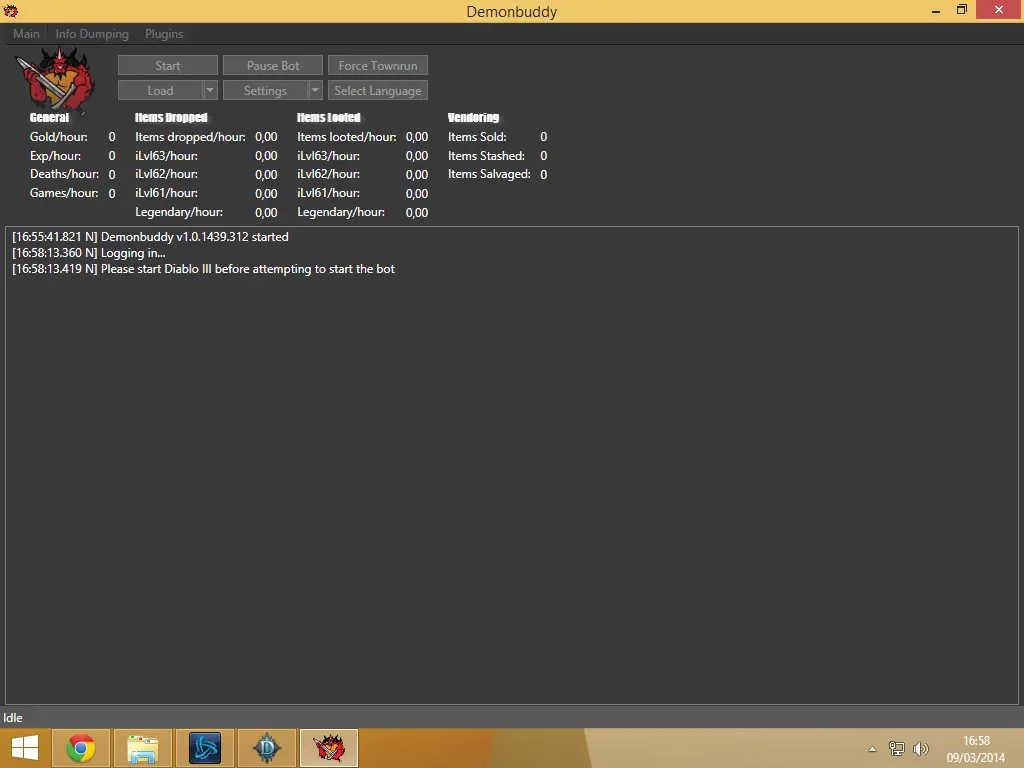Open the Plugins tab
The width and height of the screenshot is (1024, 768).
(x=164, y=34)
